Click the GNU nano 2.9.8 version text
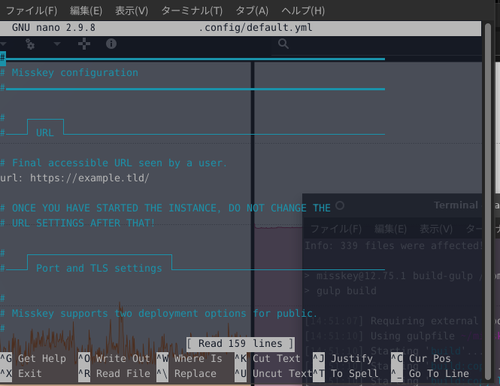Viewport: 500px width, 386px height. pos(54,27)
